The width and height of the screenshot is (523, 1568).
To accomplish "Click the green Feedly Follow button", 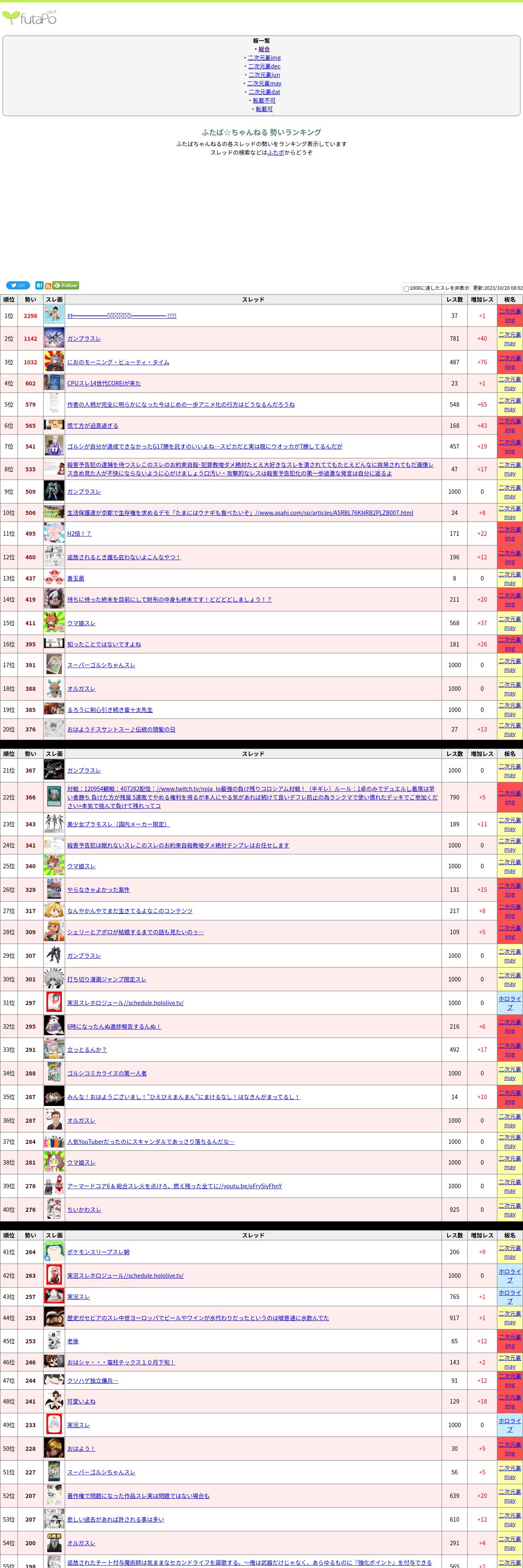I will [x=66, y=285].
